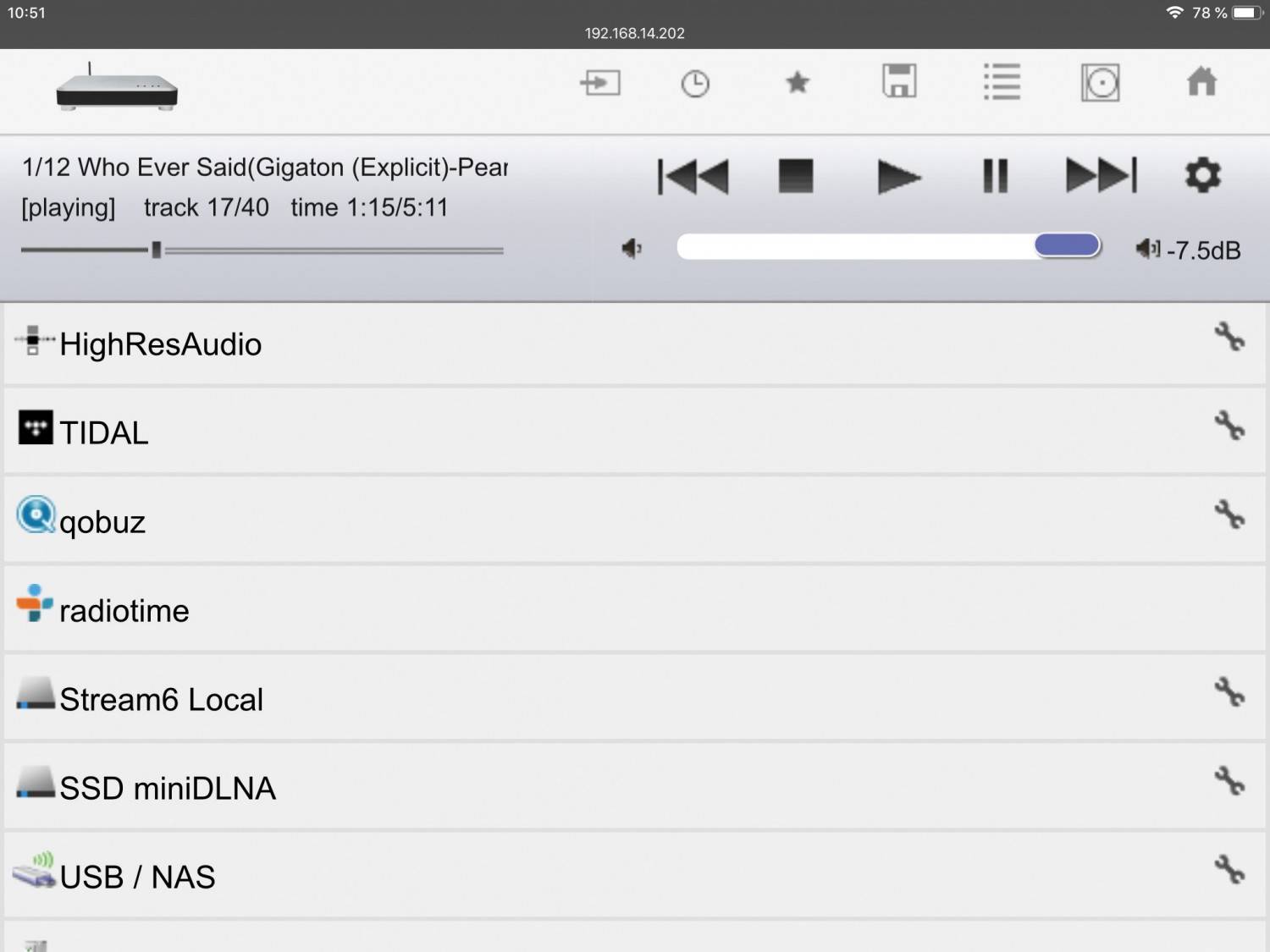Click the volume up speaker icon
1270x952 pixels.
pyautogui.click(x=1147, y=248)
